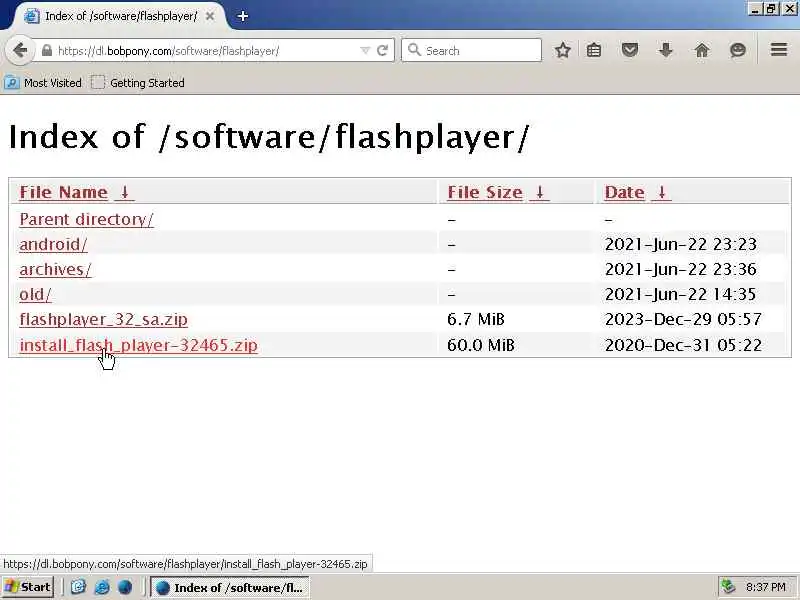Open the hamburger menu
The width and height of the screenshot is (800, 600).
pyautogui.click(x=779, y=49)
